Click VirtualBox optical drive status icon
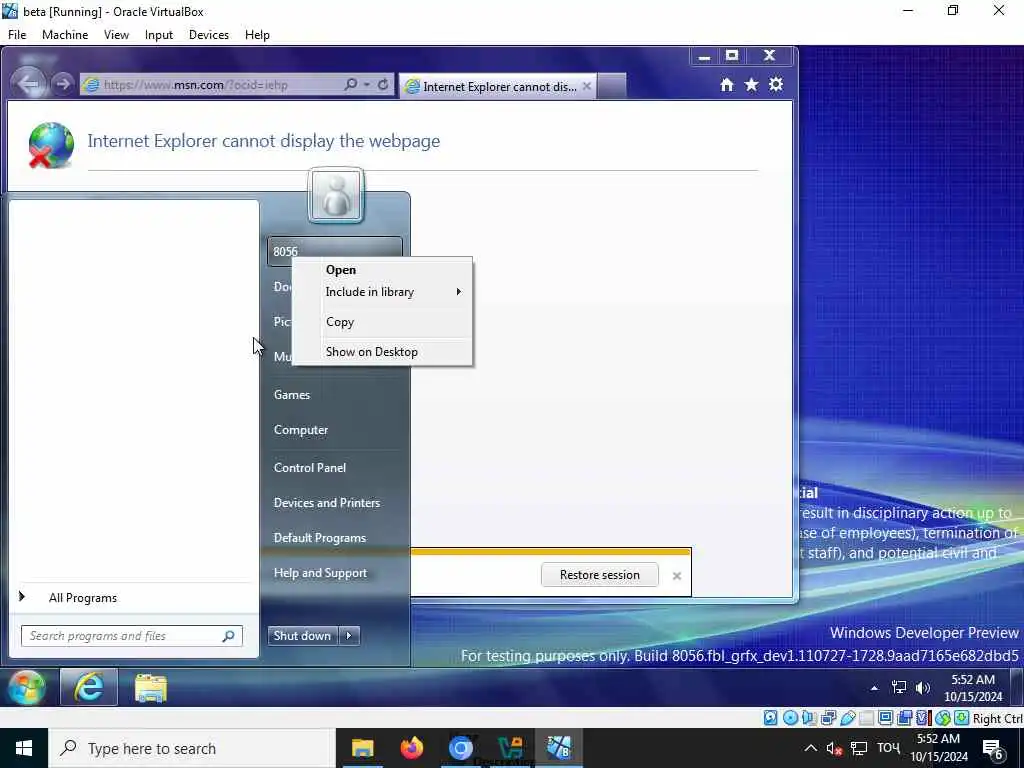 pyautogui.click(x=790, y=718)
